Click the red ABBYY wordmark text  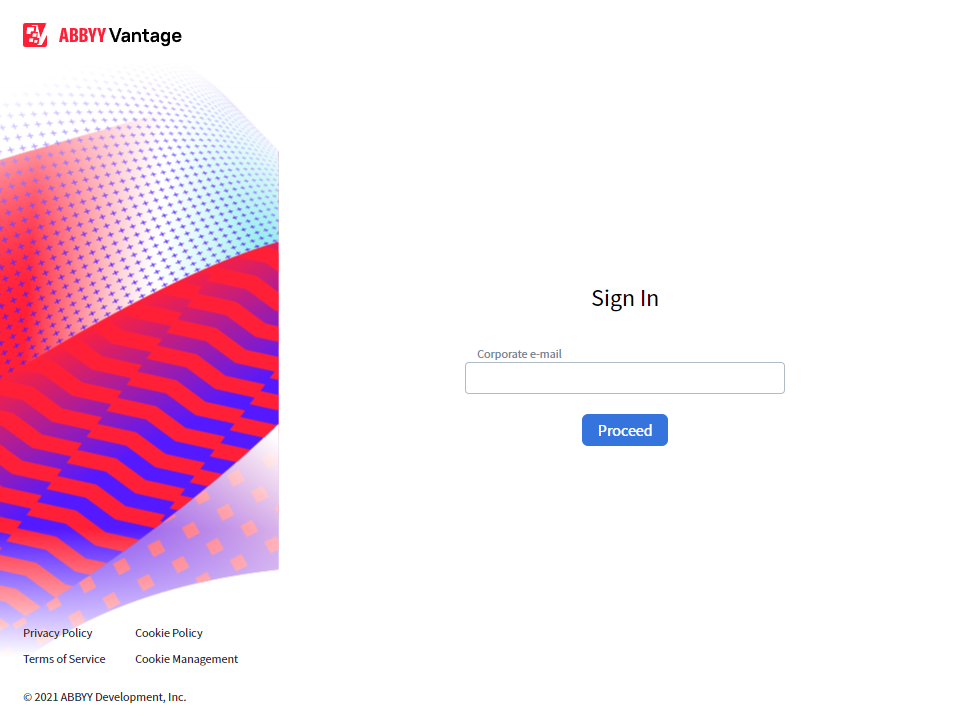click(82, 35)
